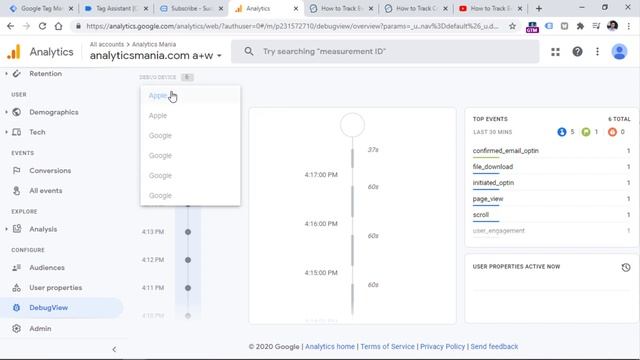
Task: Click the blue events count icon
Action: tap(562, 132)
